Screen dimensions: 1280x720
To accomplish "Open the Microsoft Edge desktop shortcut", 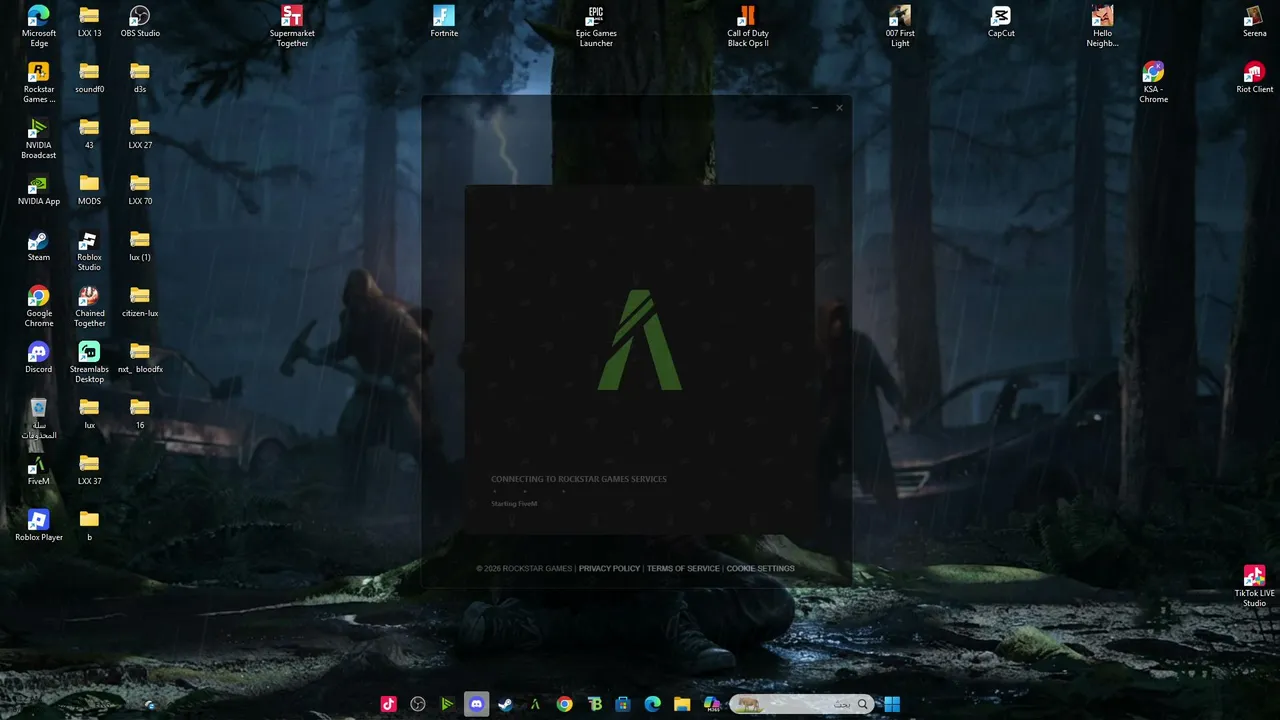I will click(x=39, y=26).
